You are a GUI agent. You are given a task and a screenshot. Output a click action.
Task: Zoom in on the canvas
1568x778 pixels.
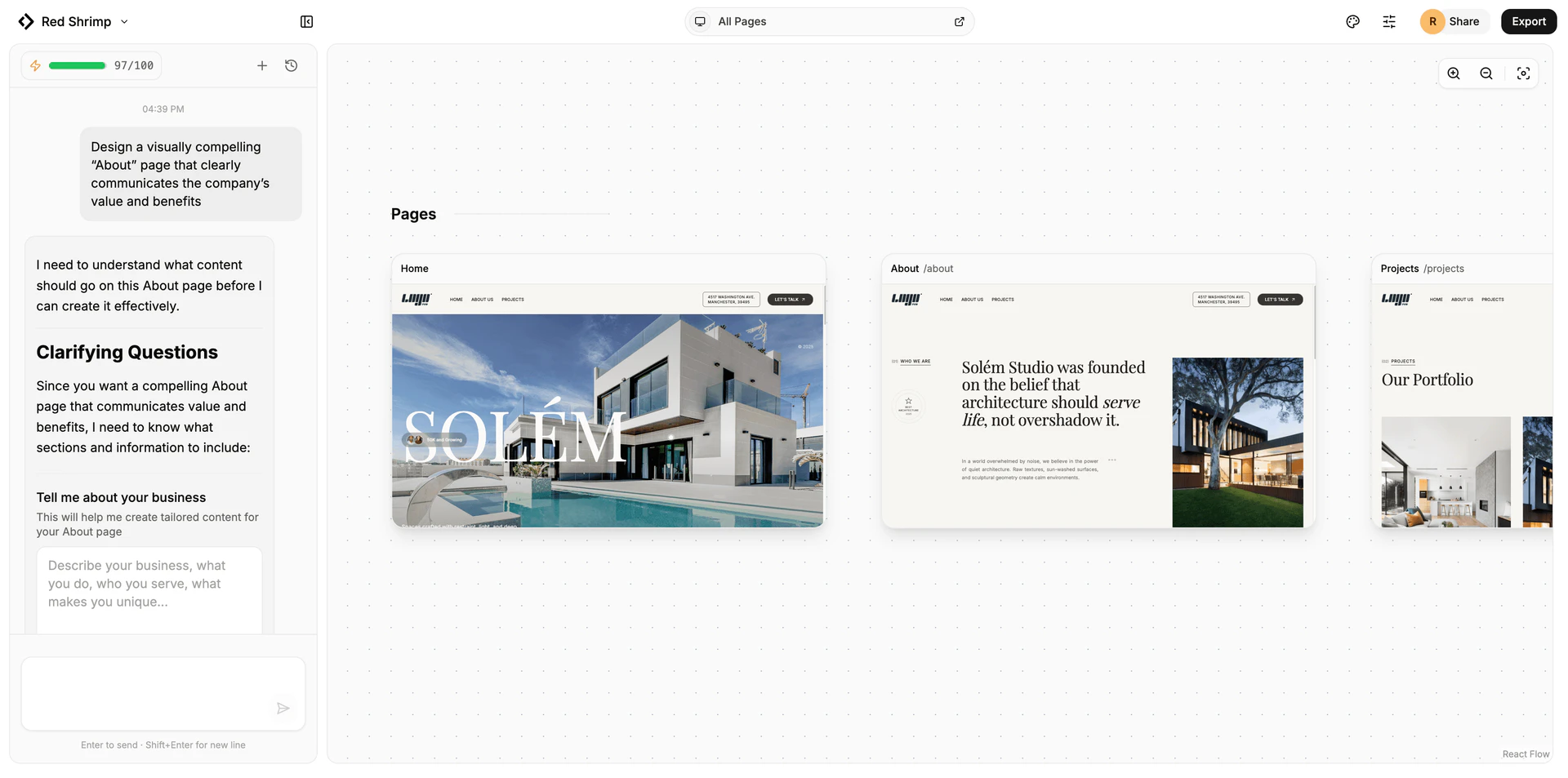(x=1454, y=73)
